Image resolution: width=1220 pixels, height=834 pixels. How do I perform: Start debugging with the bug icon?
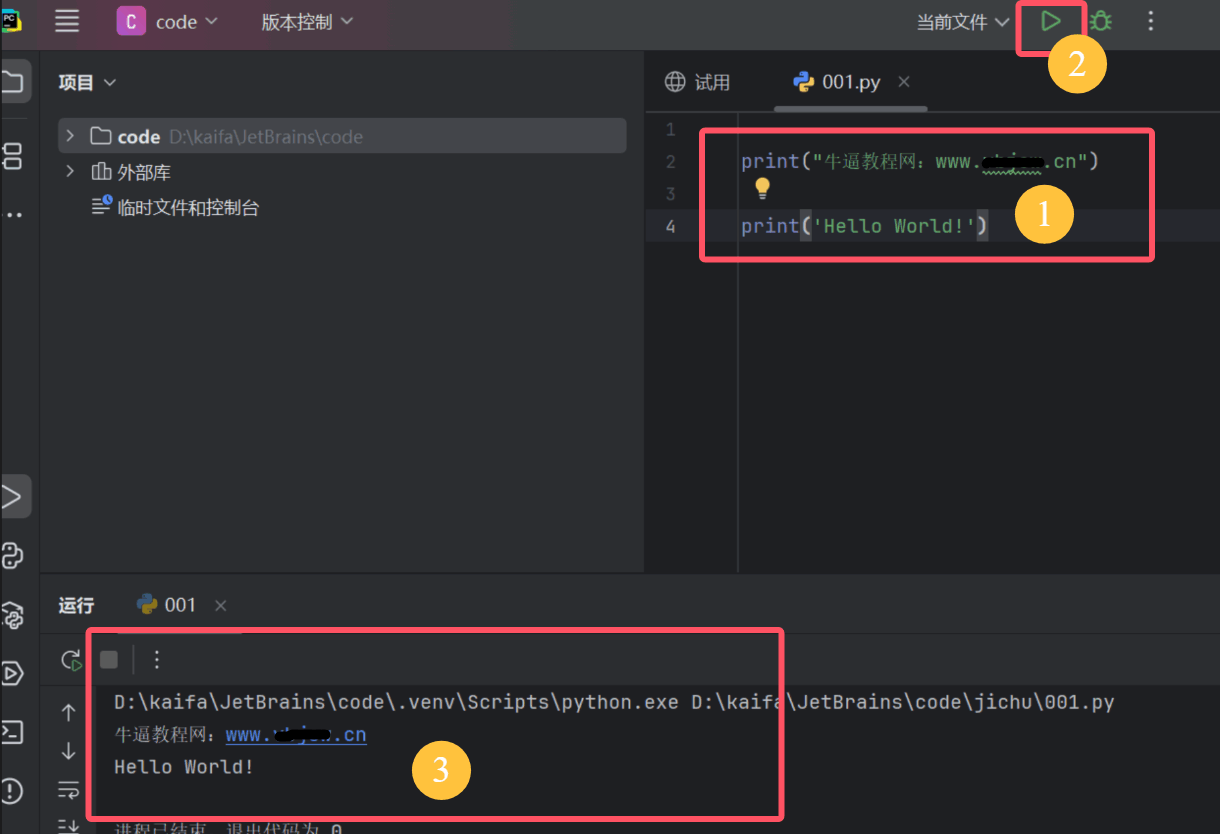coord(1101,21)
